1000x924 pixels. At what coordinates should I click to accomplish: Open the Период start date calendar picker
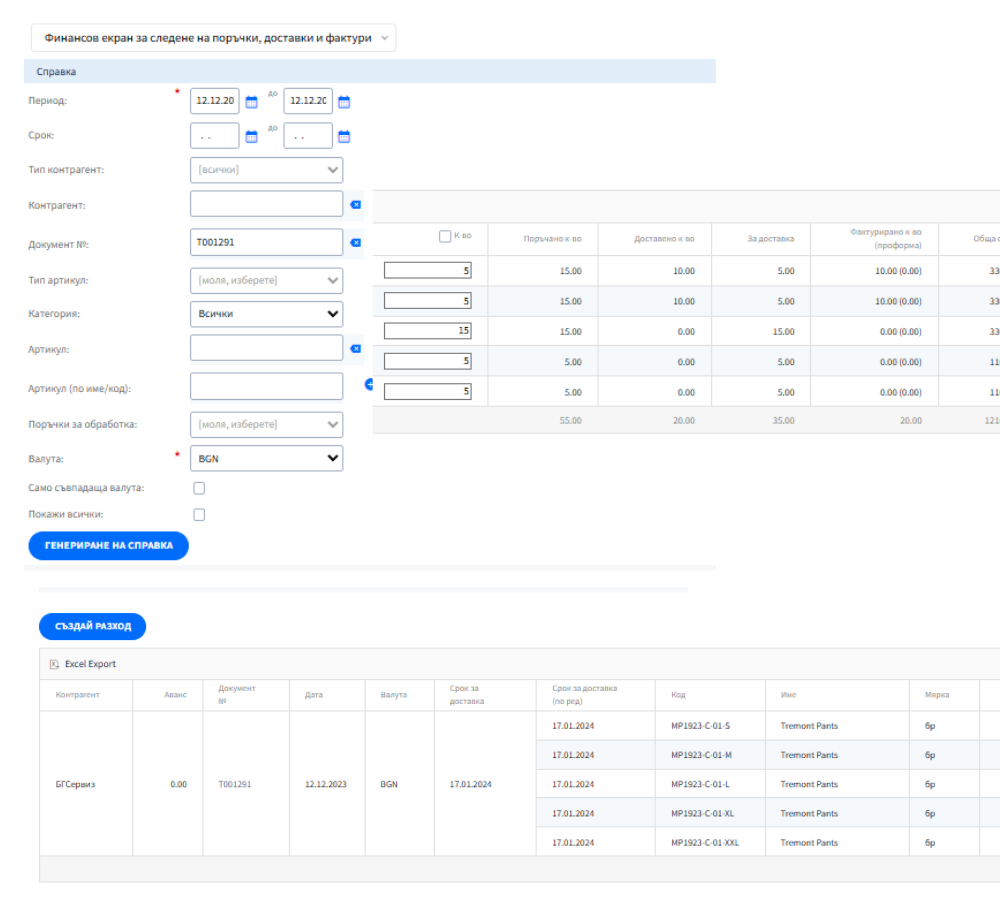click(x=252, y=102)
